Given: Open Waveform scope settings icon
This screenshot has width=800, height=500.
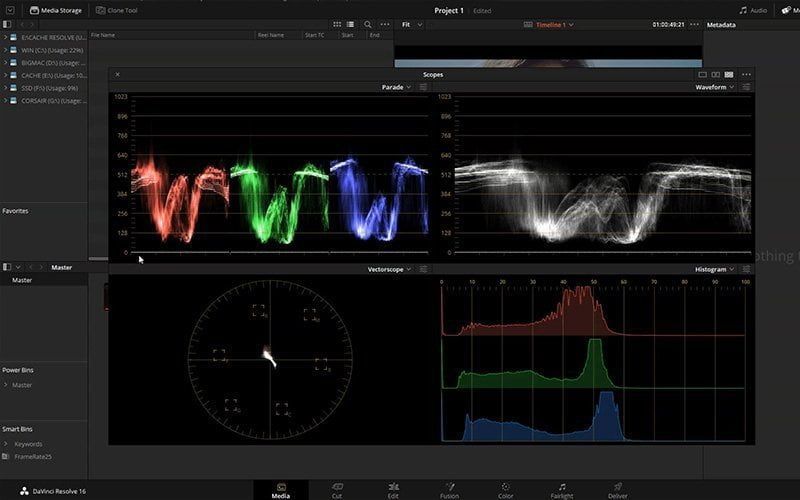Looking at the screenshot, I should pyautogui.click(x=746, y=87).
